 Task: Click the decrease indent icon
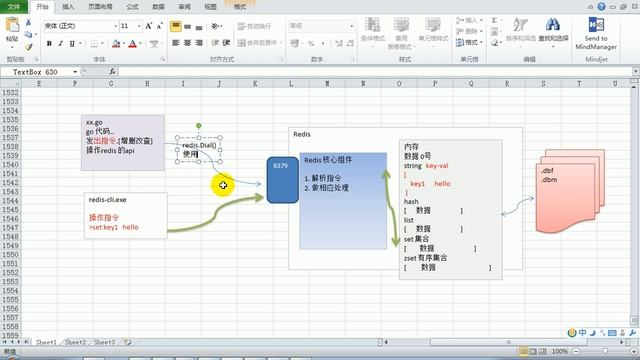click(x=215, y=43)
